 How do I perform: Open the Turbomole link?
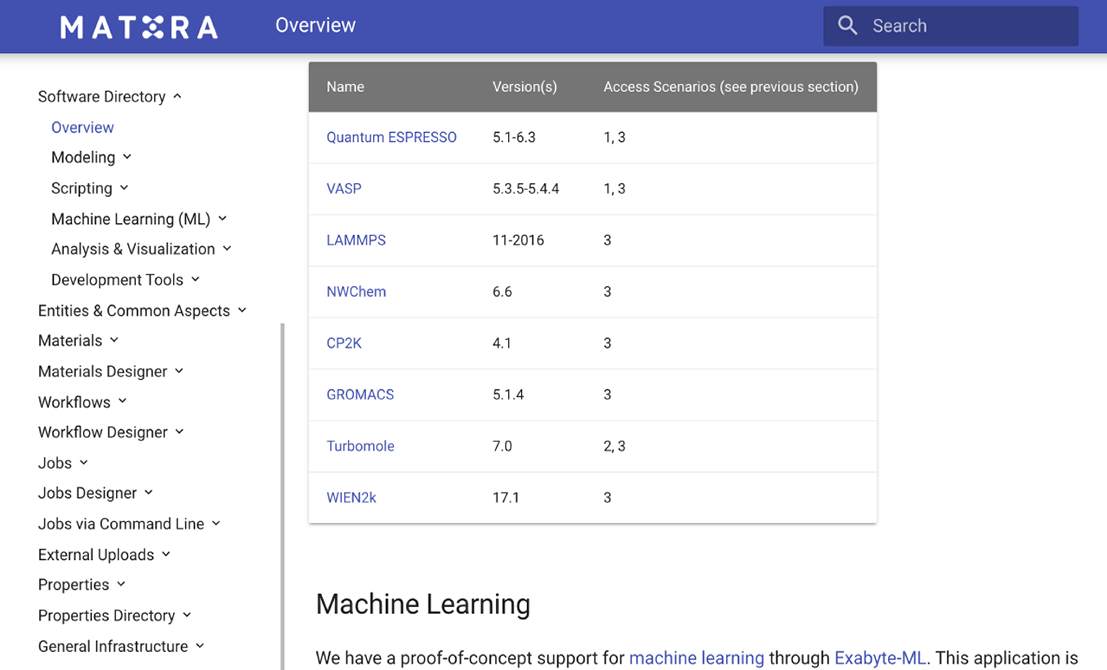[360, 446]
